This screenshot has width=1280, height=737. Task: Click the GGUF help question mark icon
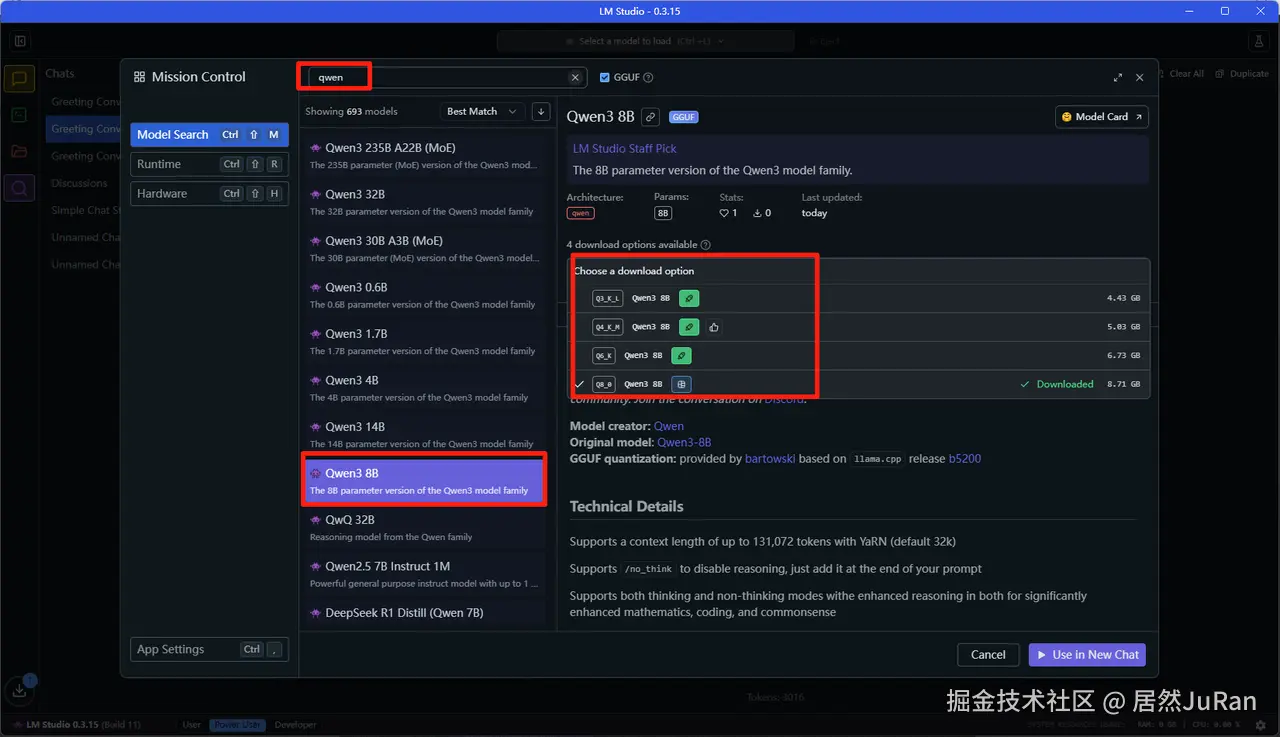tap(648, 77)
